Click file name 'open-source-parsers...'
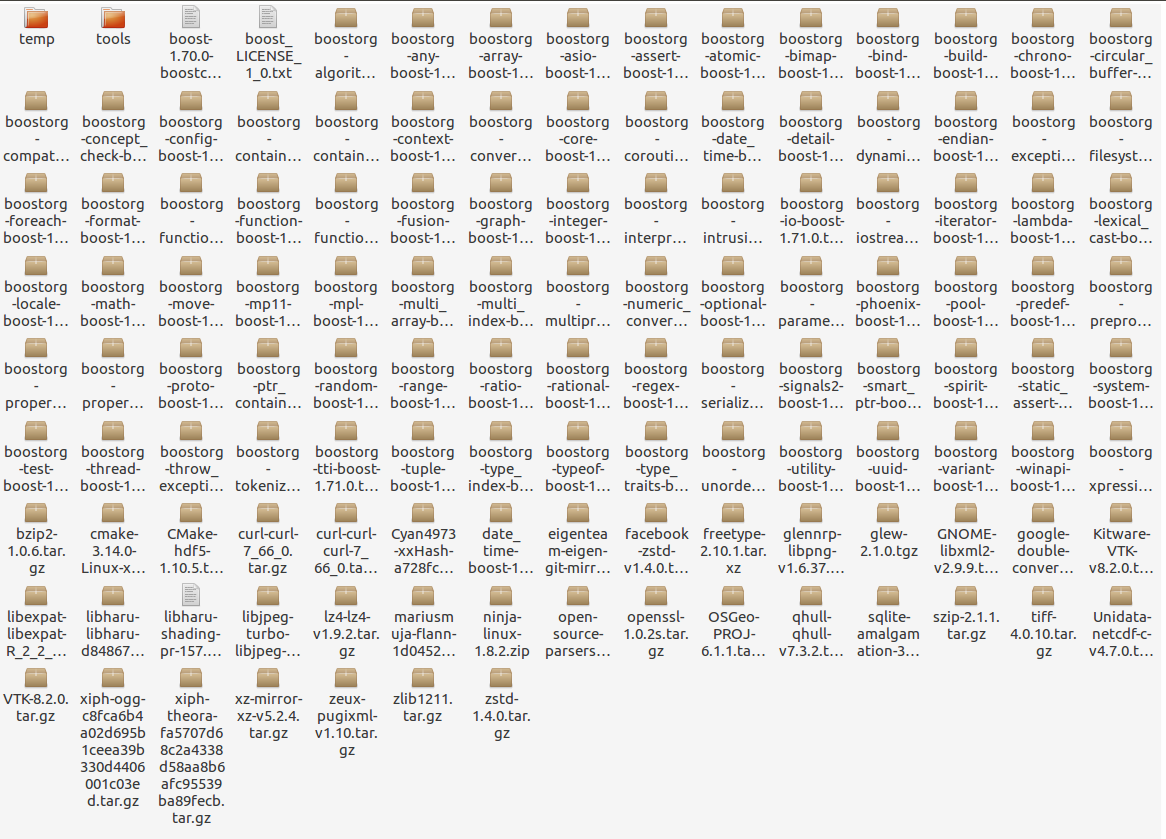Viewport: 1166px width, 839px height. pyautogui.click(x=578, y=634)
